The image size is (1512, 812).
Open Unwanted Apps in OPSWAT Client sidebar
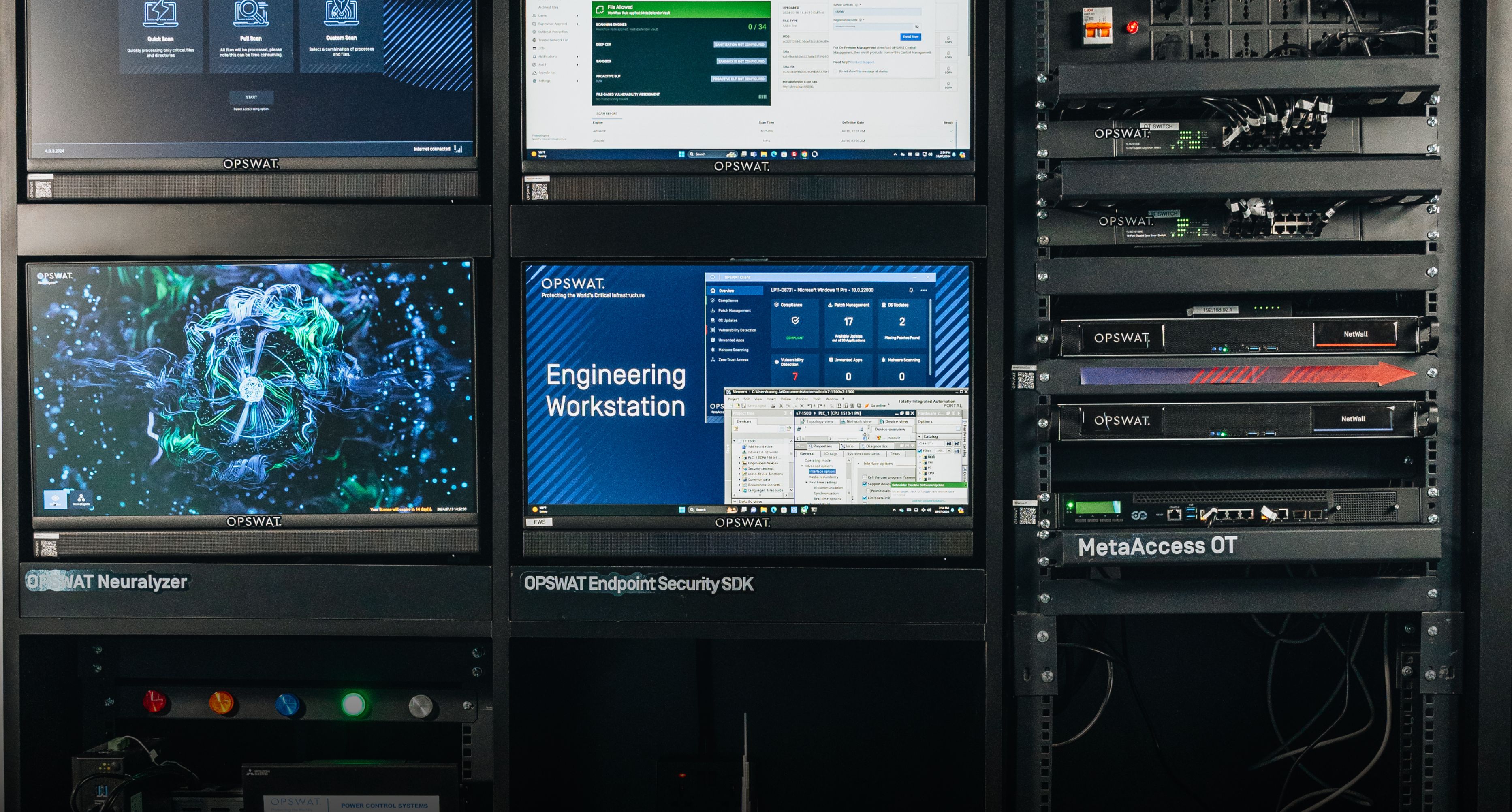point(735,340)
